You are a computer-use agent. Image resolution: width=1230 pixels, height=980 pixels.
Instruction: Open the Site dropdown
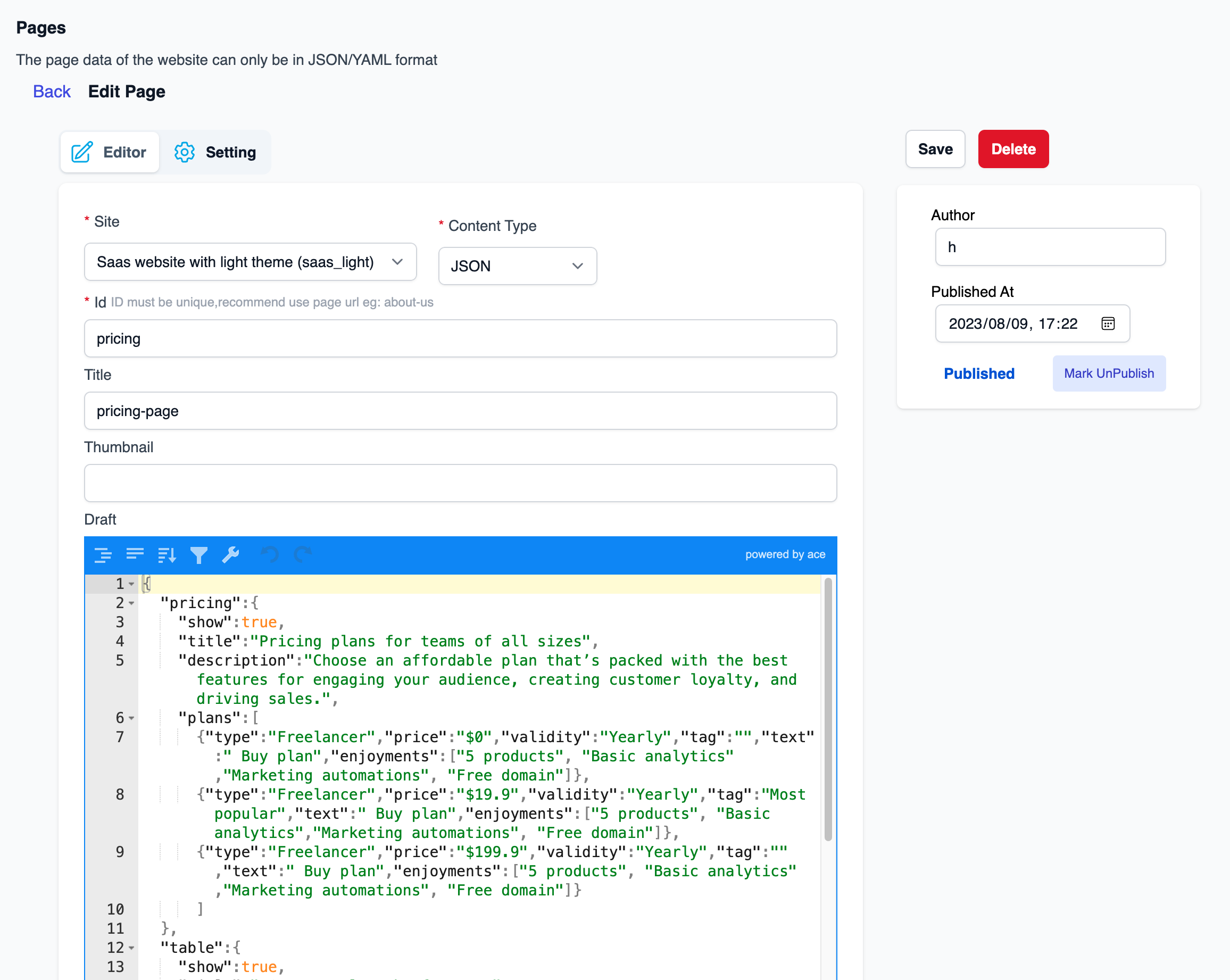coord(250,262)
